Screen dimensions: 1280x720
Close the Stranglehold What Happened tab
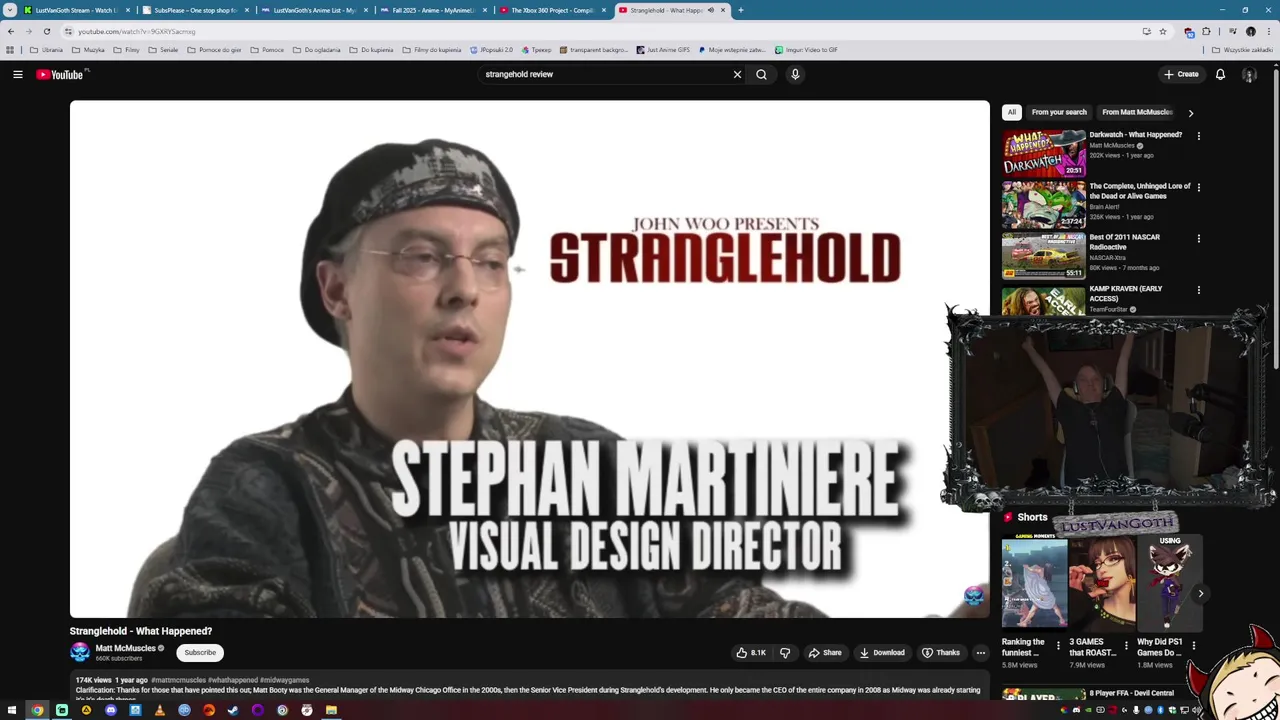click(722, 10)
